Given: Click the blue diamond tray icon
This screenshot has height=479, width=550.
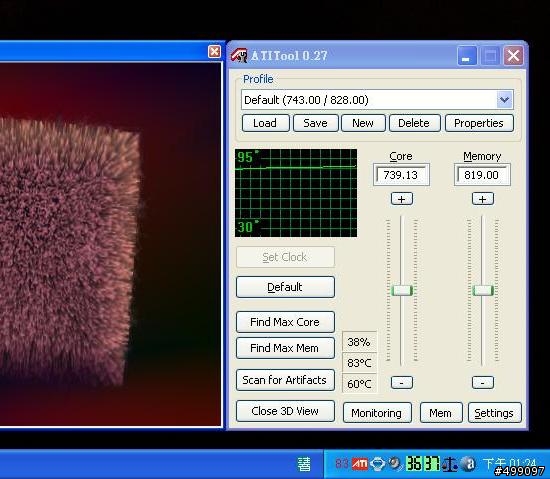Looking at the screenshot, I should (377, 464).
